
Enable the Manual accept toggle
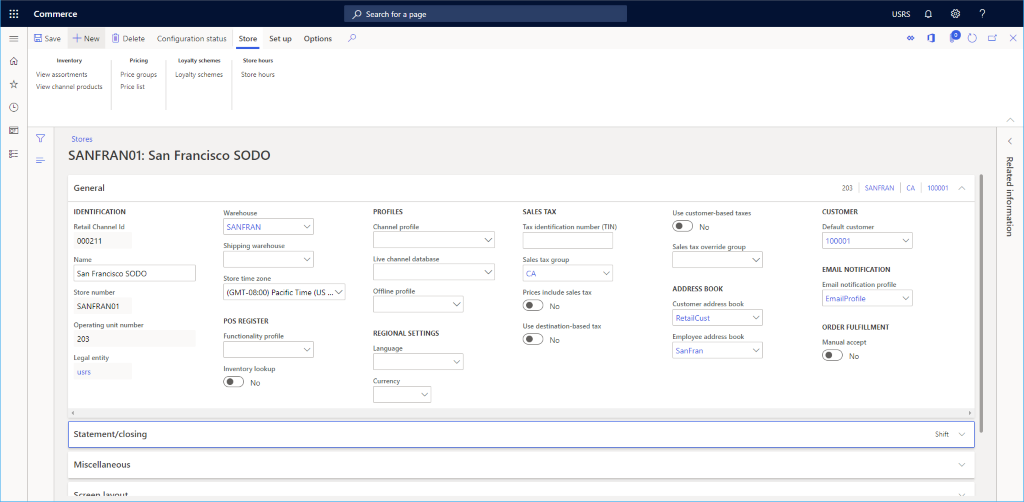[833, 355]
